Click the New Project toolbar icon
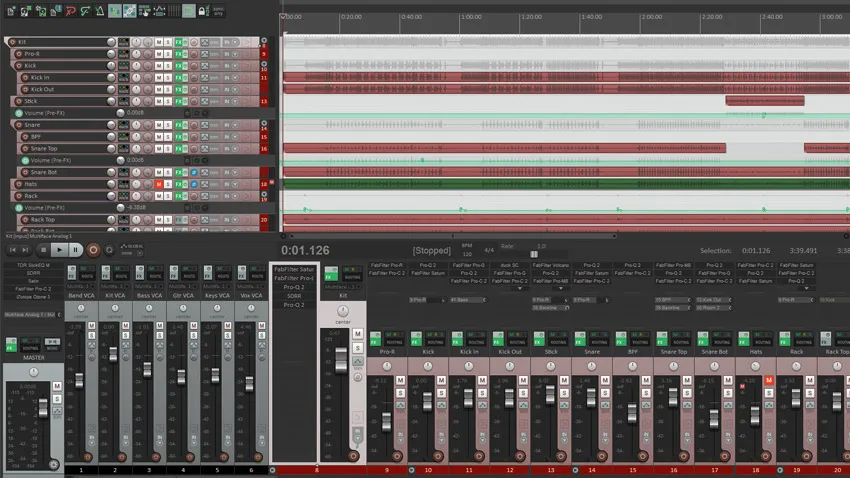The image size is (850, 478). coord(11,10)
